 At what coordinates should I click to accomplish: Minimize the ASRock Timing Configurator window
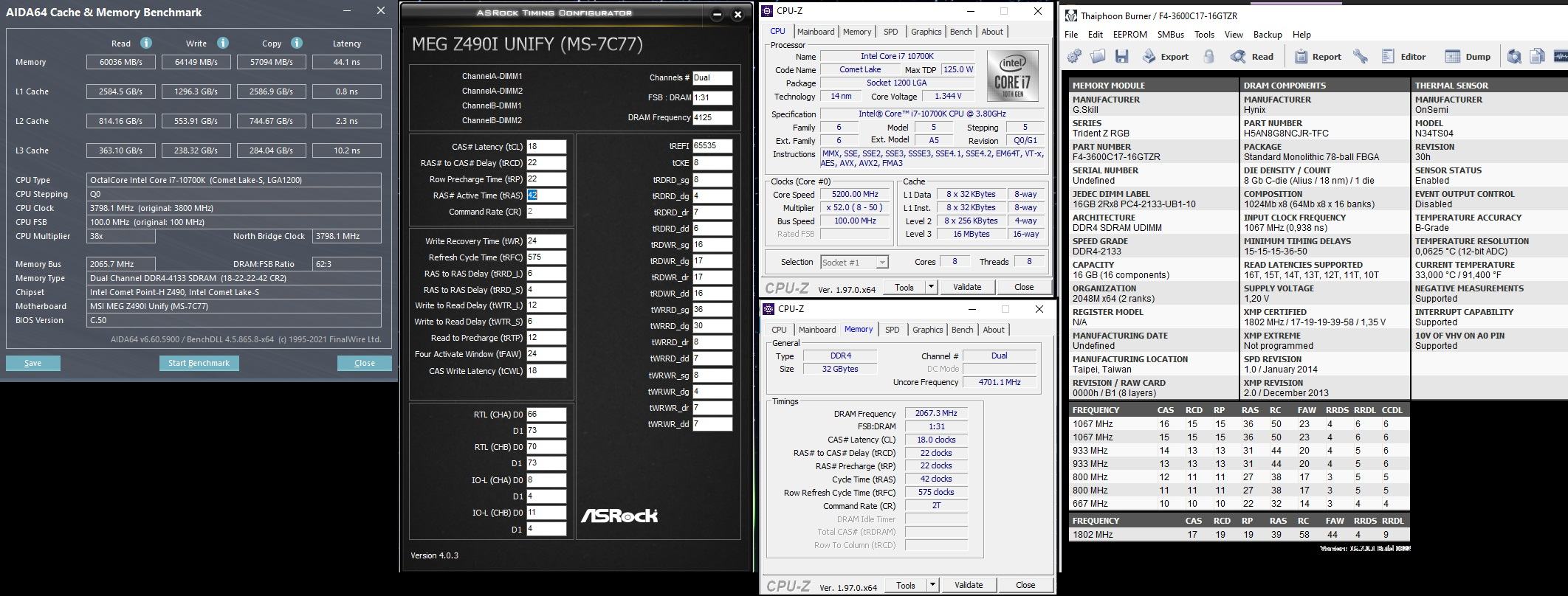718,14
